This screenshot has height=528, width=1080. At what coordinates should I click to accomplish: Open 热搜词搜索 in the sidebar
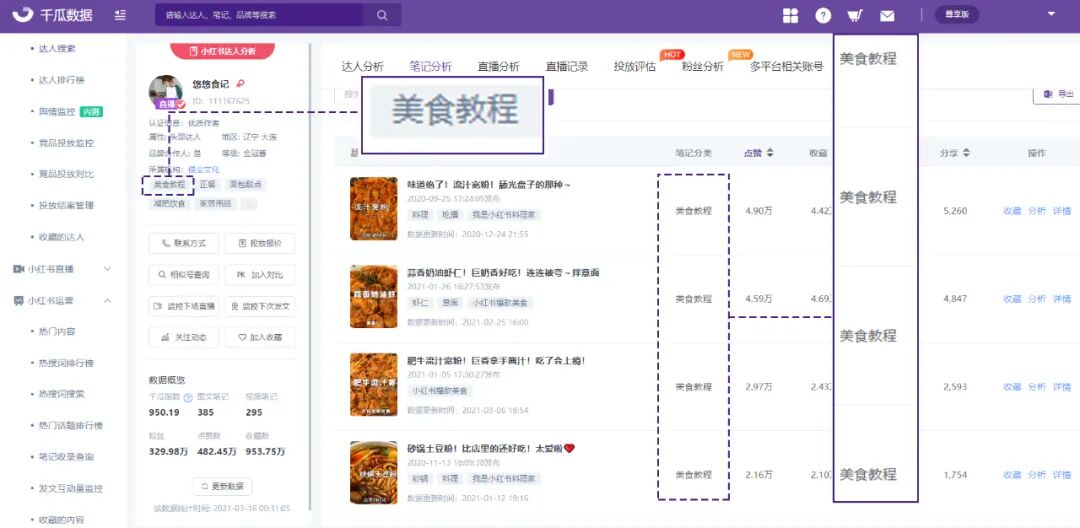(61, 394)
